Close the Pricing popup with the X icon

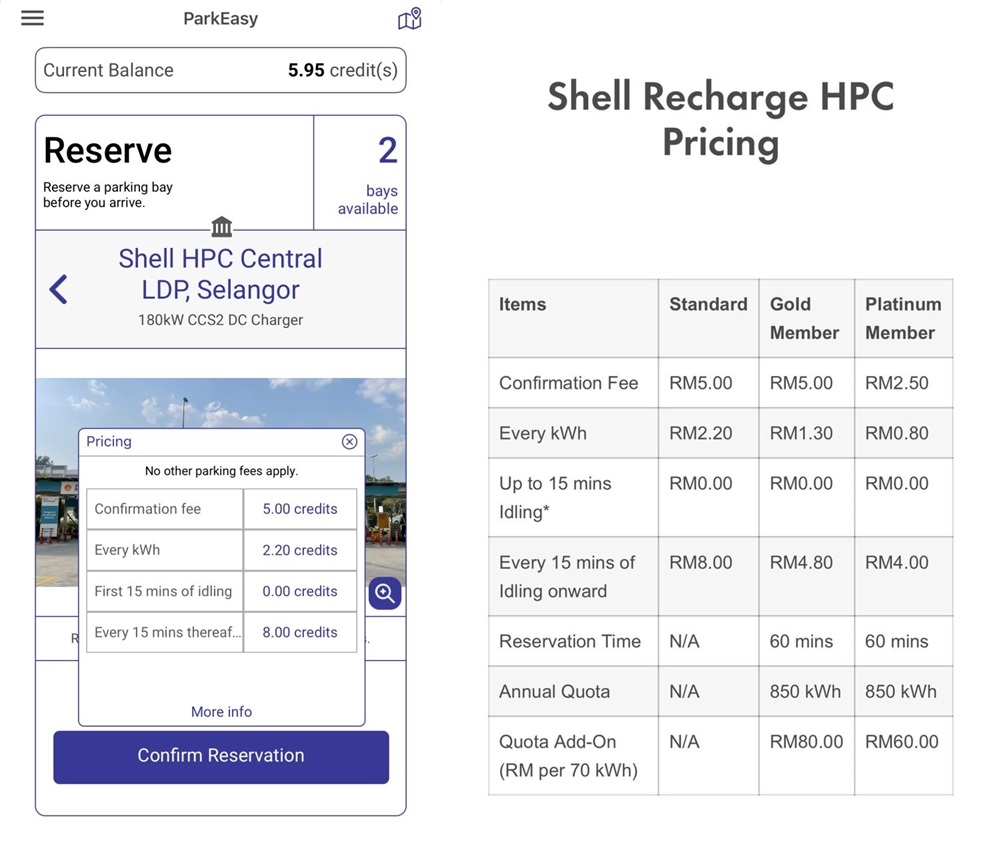coord(349,442)
